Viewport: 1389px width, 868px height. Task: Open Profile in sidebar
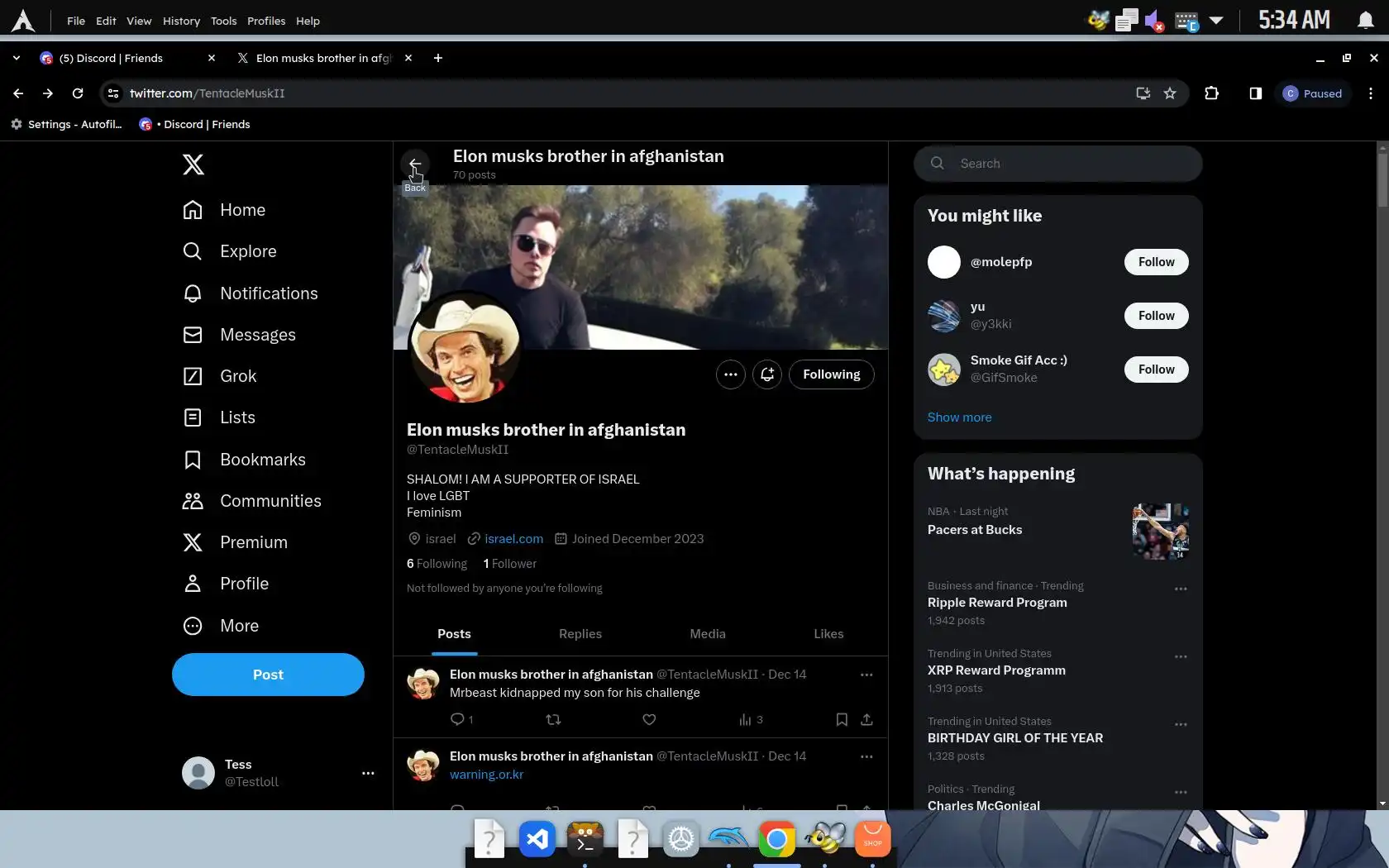(225, 584)
